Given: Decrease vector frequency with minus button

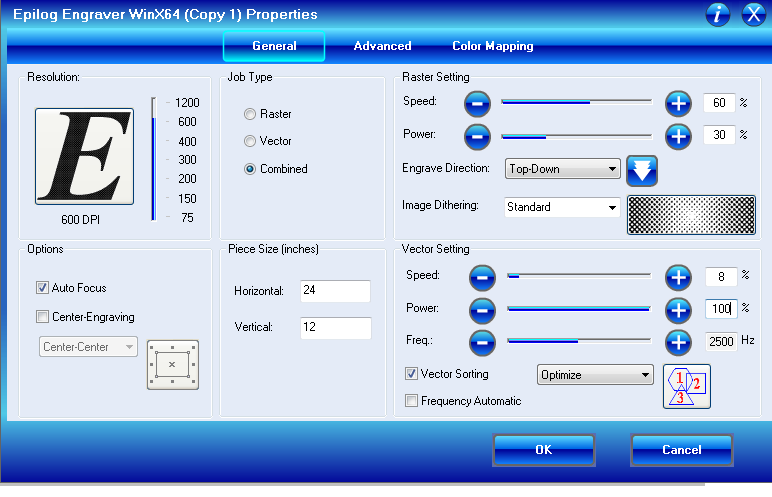Looking at the screenshot, I should (482, 342).
